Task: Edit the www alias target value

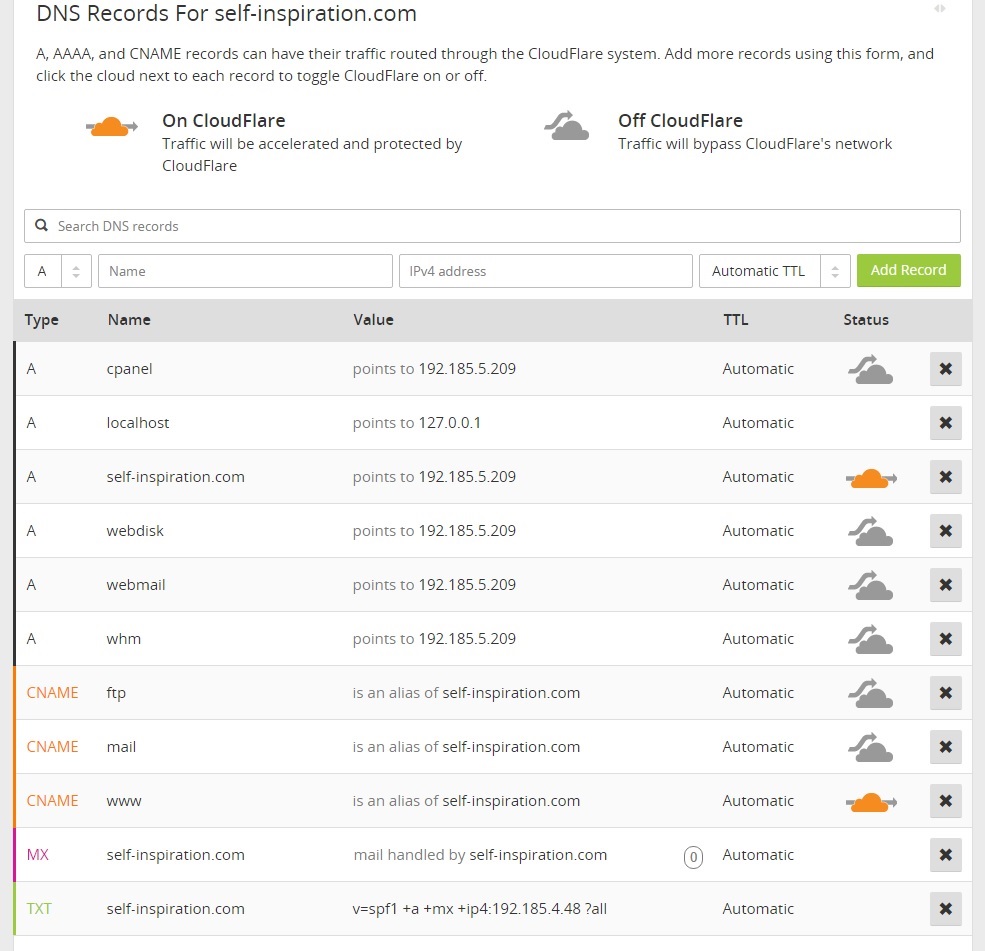Action: click(x=511, y=802)
